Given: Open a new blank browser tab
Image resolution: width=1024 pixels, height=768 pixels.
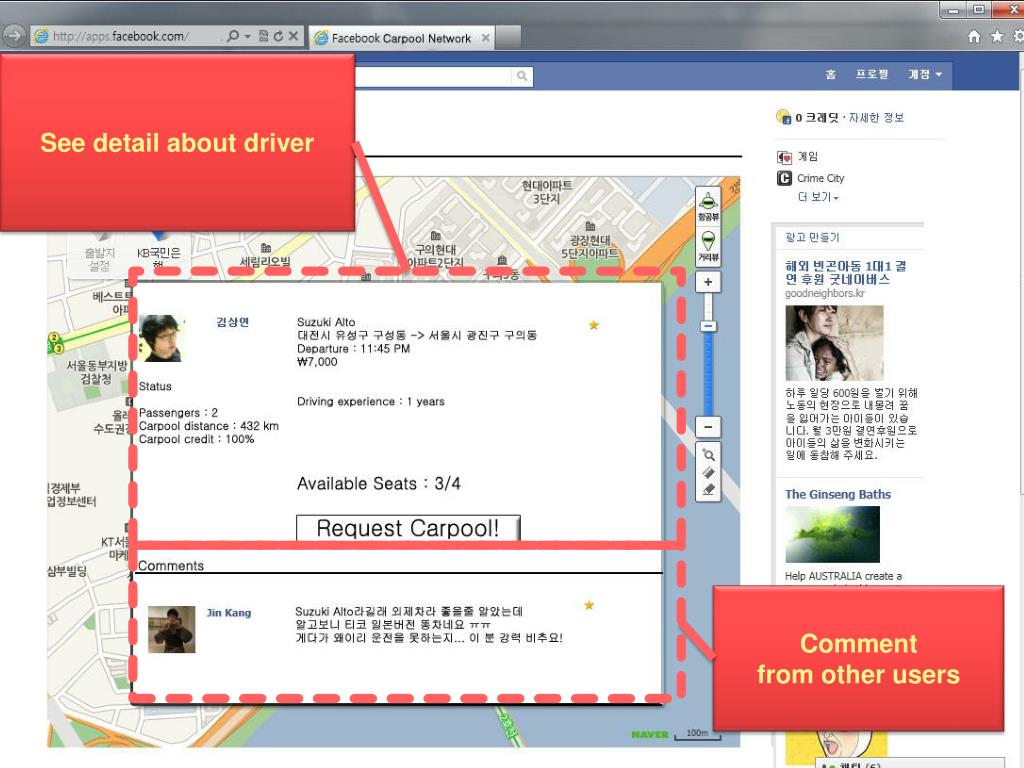Looking at the screenshot, I should pos(508,38).
